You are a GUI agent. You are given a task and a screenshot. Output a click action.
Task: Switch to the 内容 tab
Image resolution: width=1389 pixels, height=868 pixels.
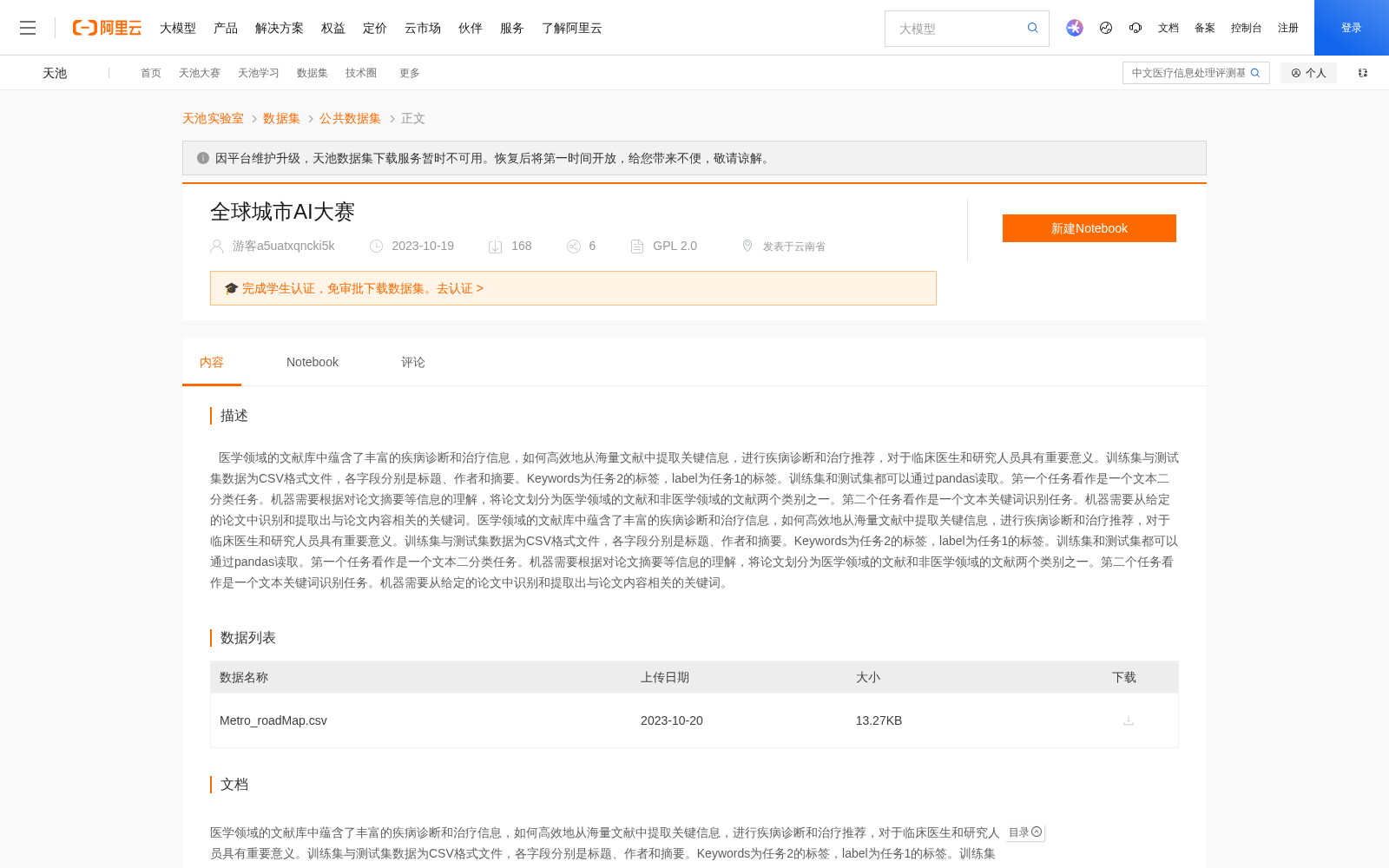(x=212, y=362)
